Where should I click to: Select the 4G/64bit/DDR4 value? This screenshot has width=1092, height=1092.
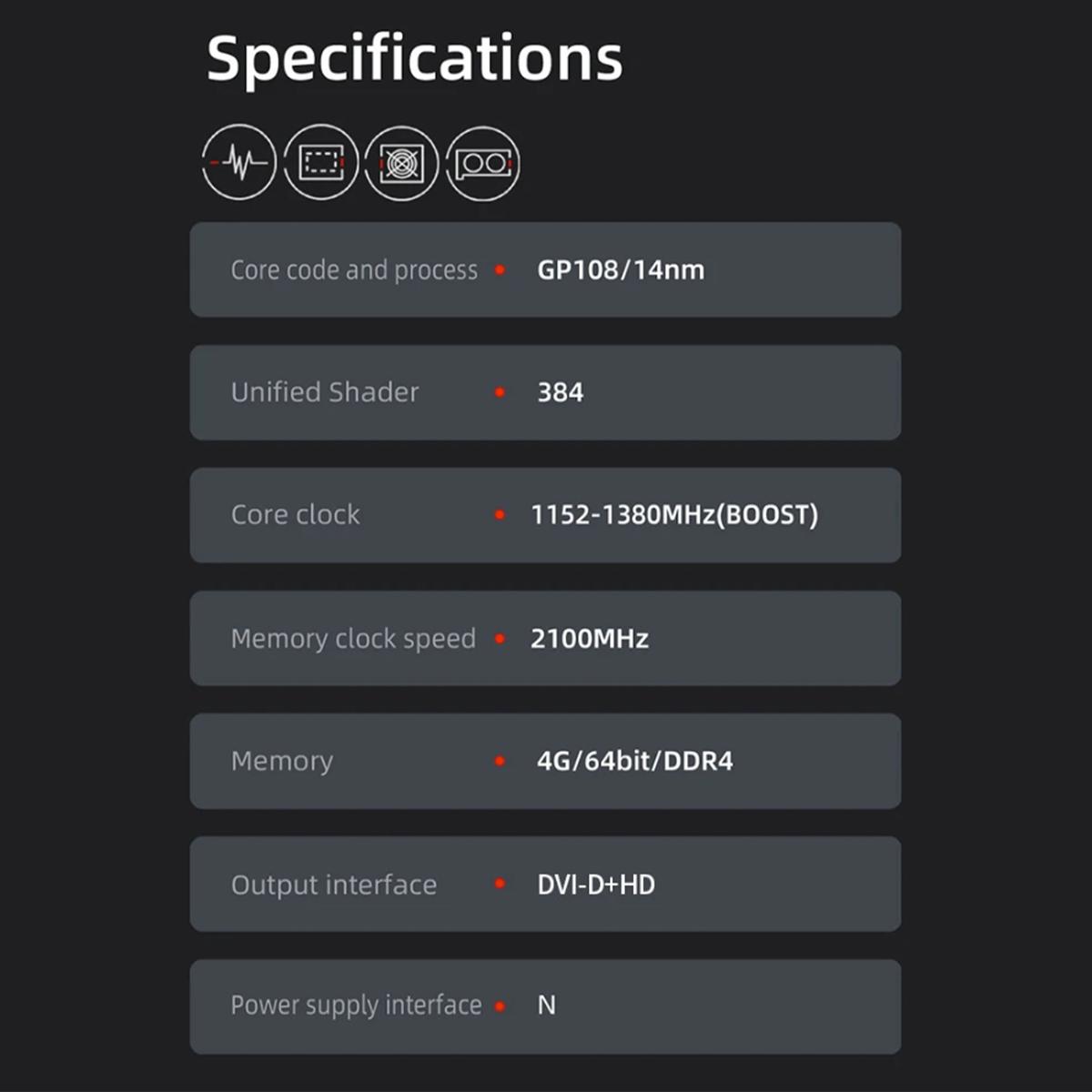pos(635,761)
